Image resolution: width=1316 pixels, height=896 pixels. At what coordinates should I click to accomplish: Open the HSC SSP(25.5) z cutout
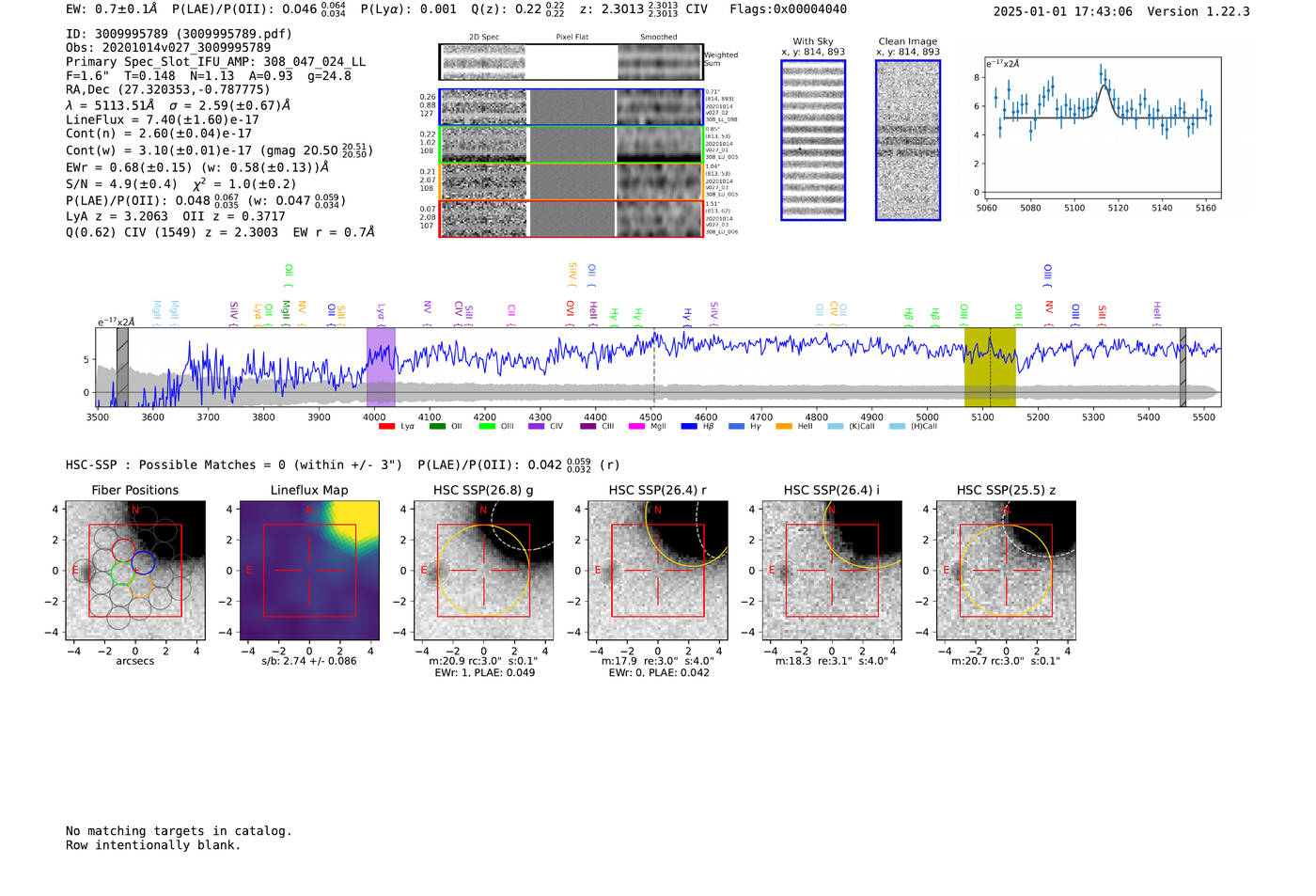[1006, 571]
